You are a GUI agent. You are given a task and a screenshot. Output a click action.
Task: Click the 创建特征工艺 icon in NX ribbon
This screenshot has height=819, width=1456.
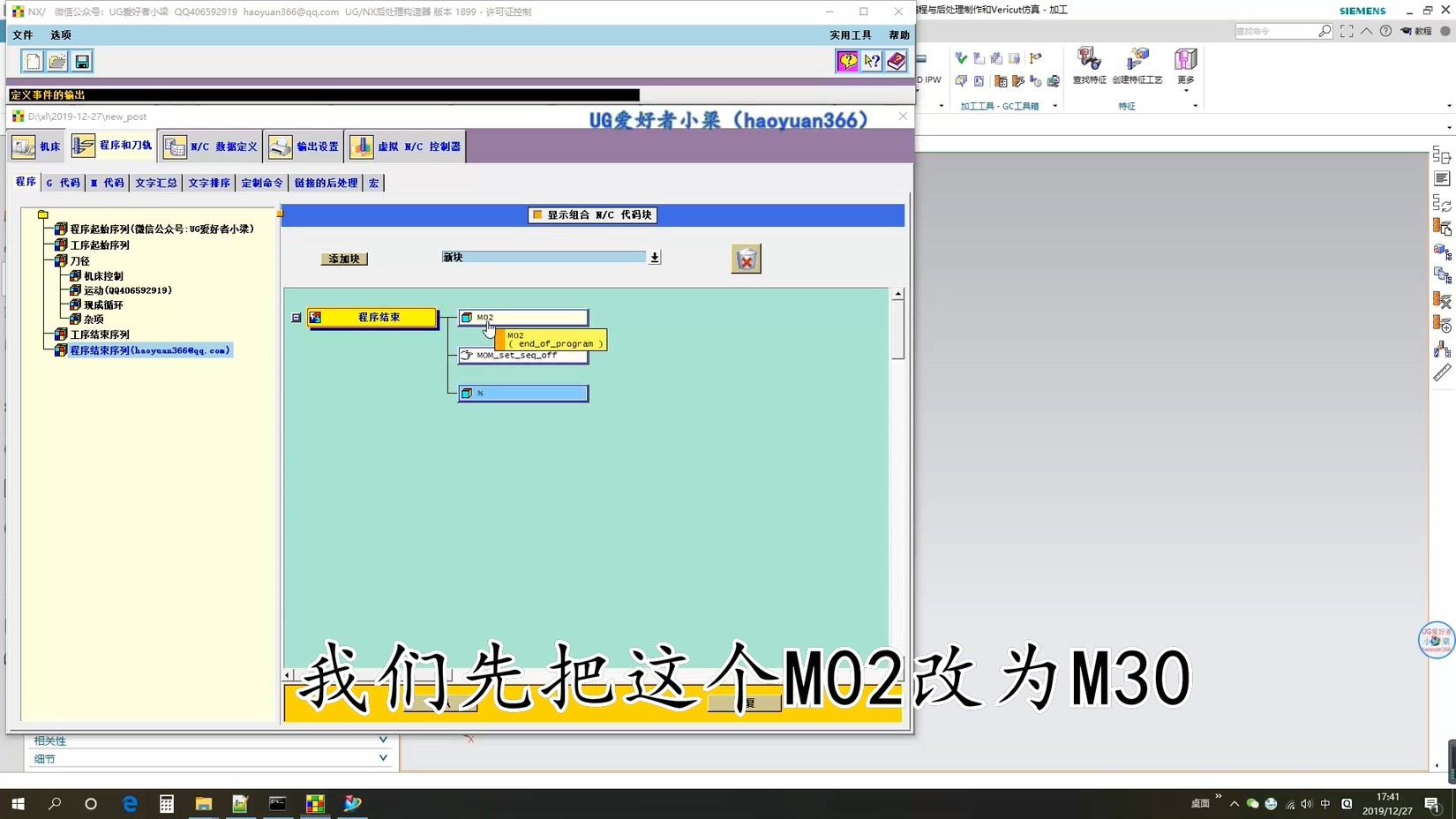pyautogui.click(x=1137, y=66)
